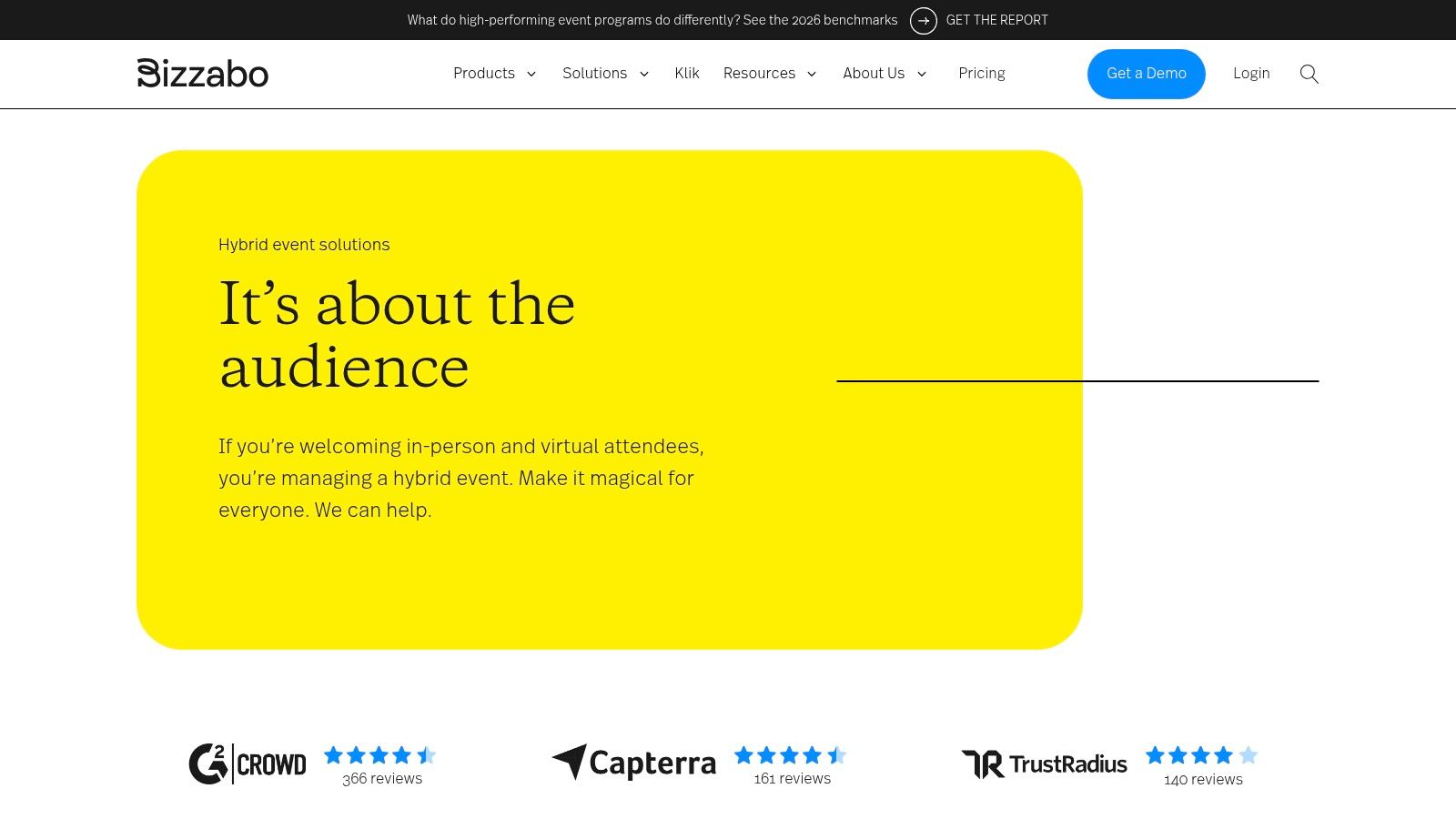Click the Capterra logo
This screenshot has width=1456, height=819.
point(634,763)
